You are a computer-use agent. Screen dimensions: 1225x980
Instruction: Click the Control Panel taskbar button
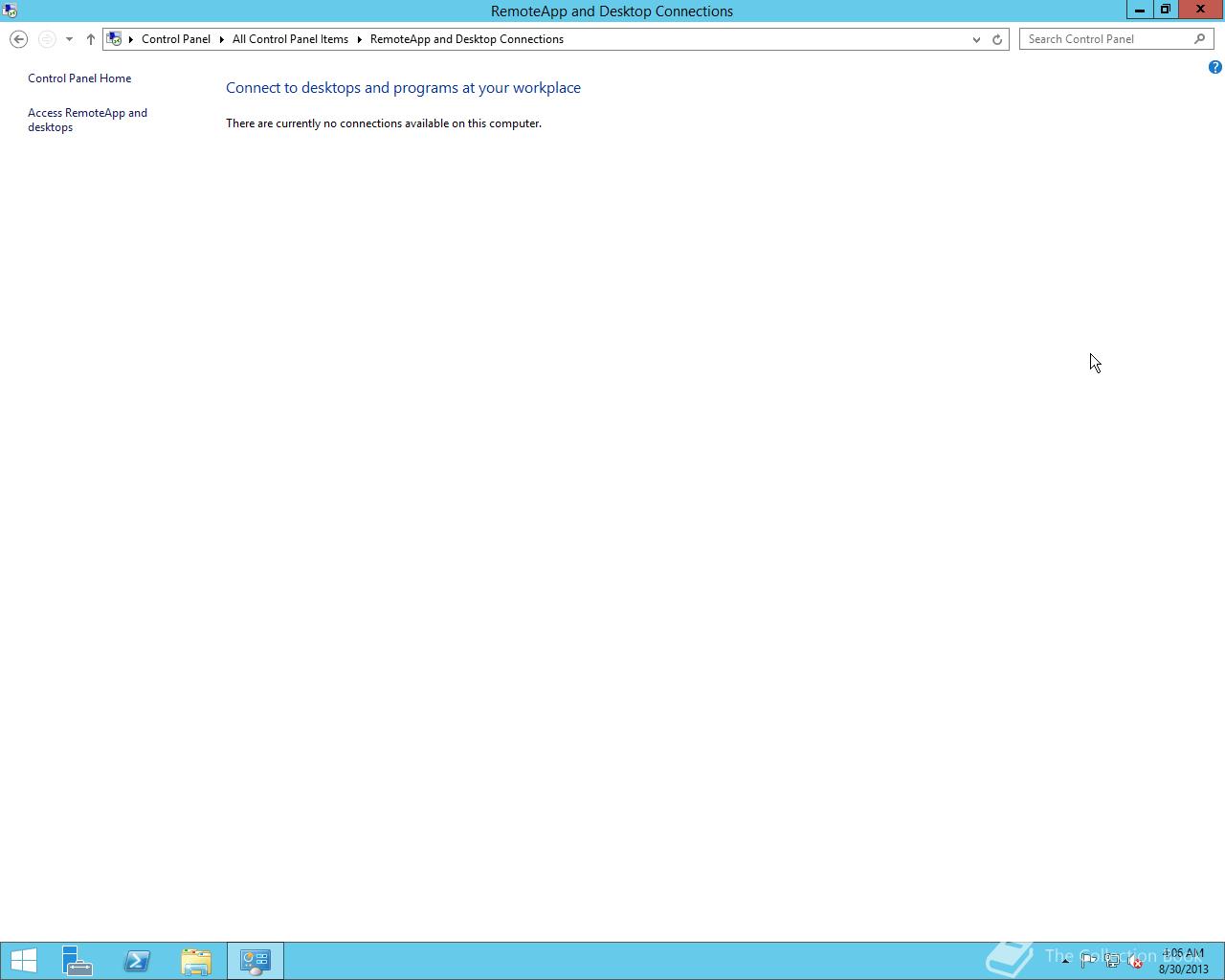coord(256,961)
